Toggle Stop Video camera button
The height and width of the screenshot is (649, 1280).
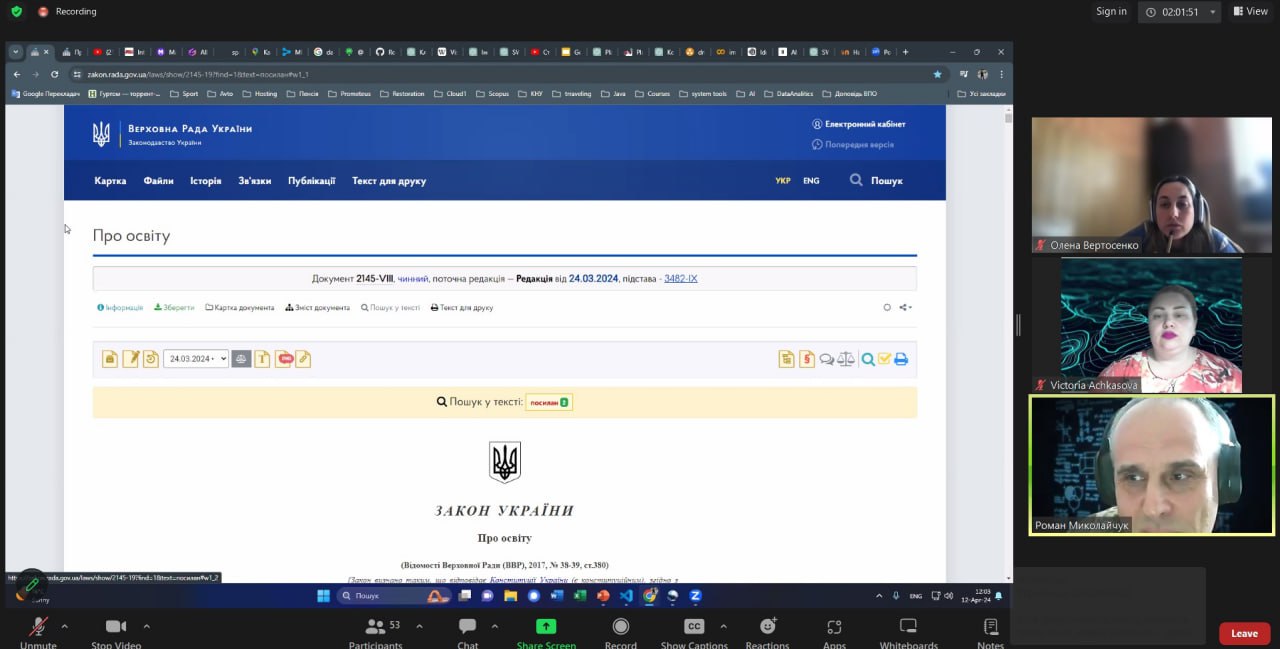116,627
